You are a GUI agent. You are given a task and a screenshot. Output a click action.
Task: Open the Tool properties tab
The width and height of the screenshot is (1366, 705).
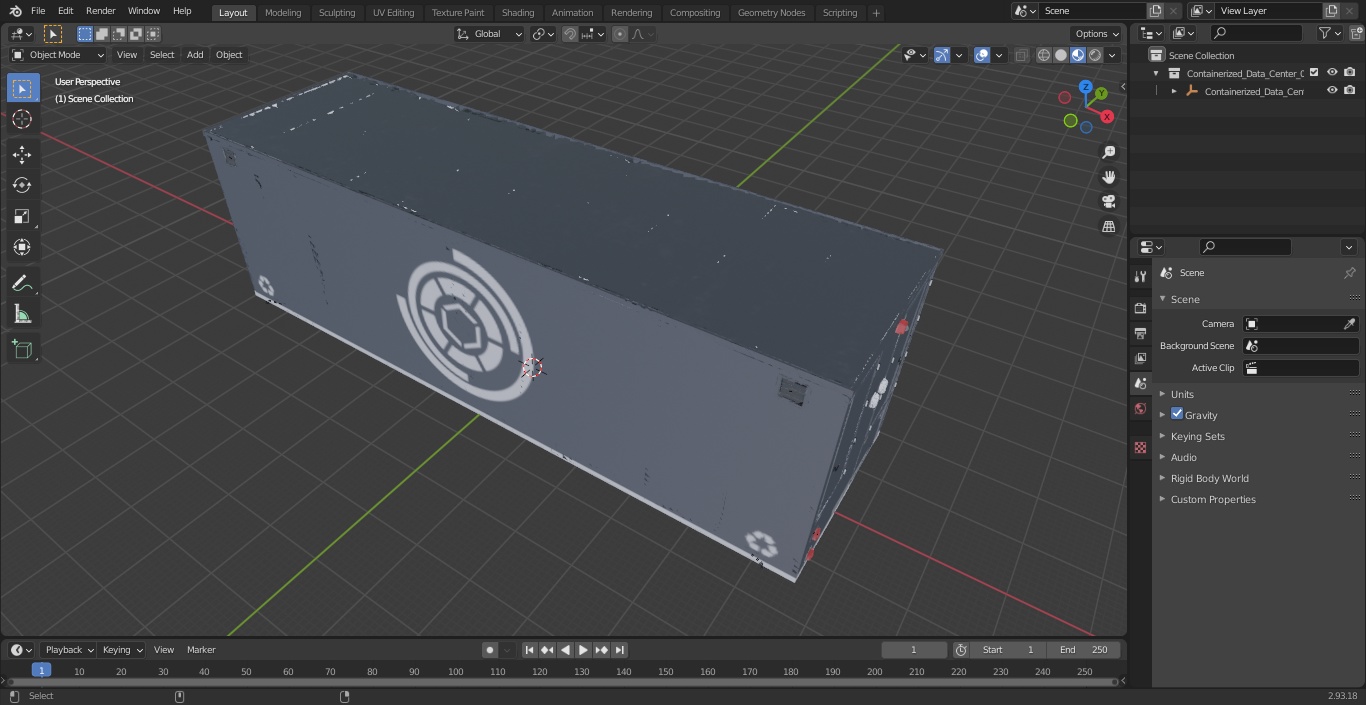[1140, 277]
